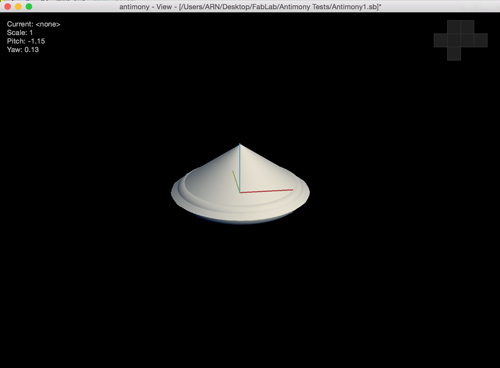Image resolution: width=500 pixels, height=368 pixels.
Task: Minimize the antimony View window
Action: point(18,6)
